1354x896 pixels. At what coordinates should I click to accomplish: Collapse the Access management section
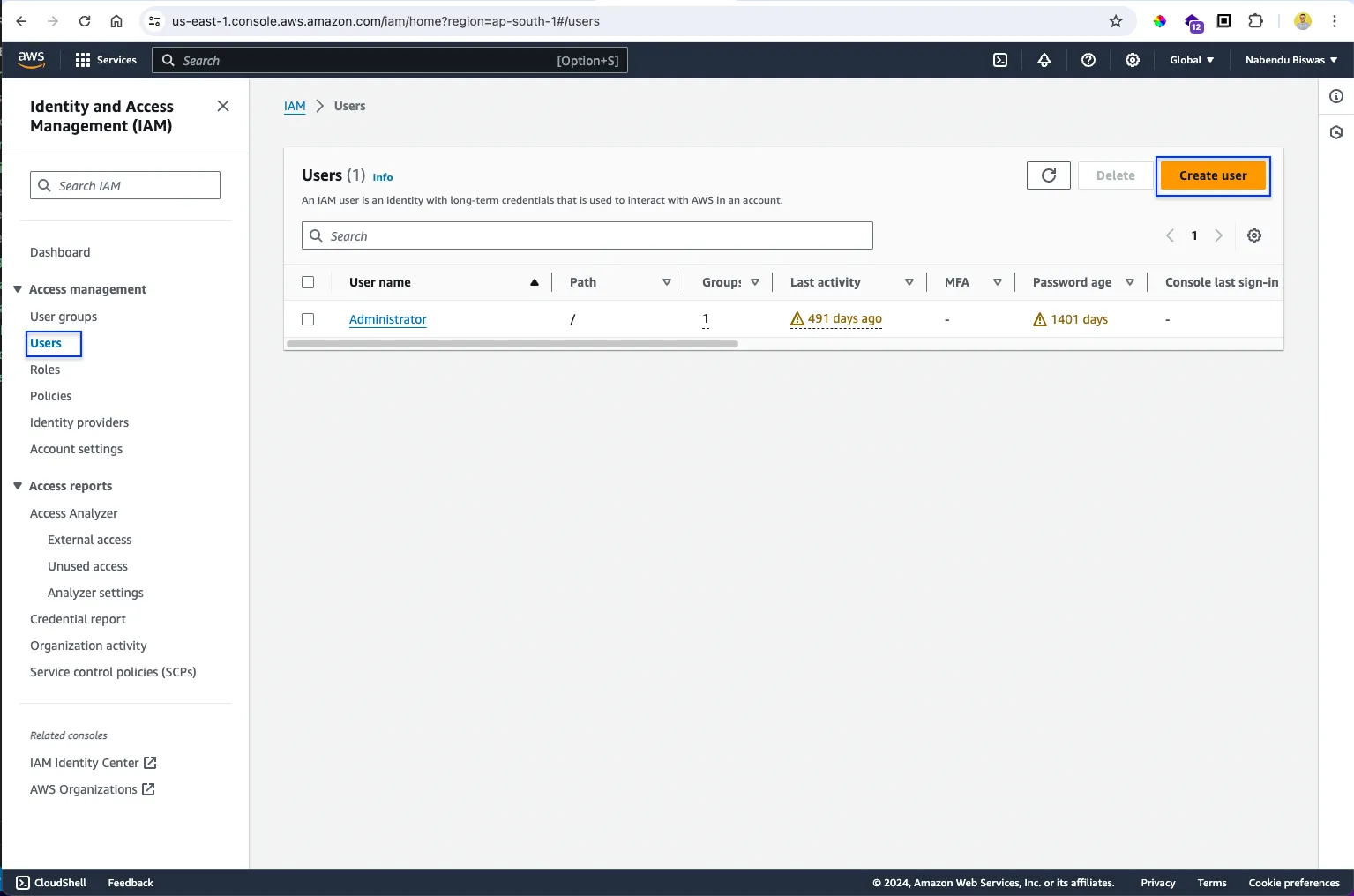pos(18,289)
